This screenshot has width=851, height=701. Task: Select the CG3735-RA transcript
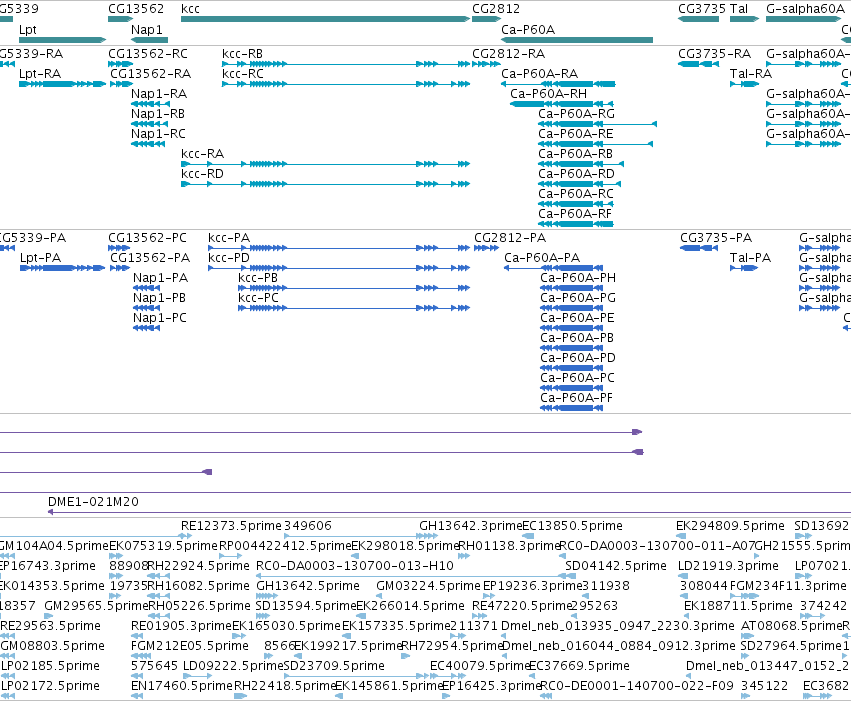[698, 64]
